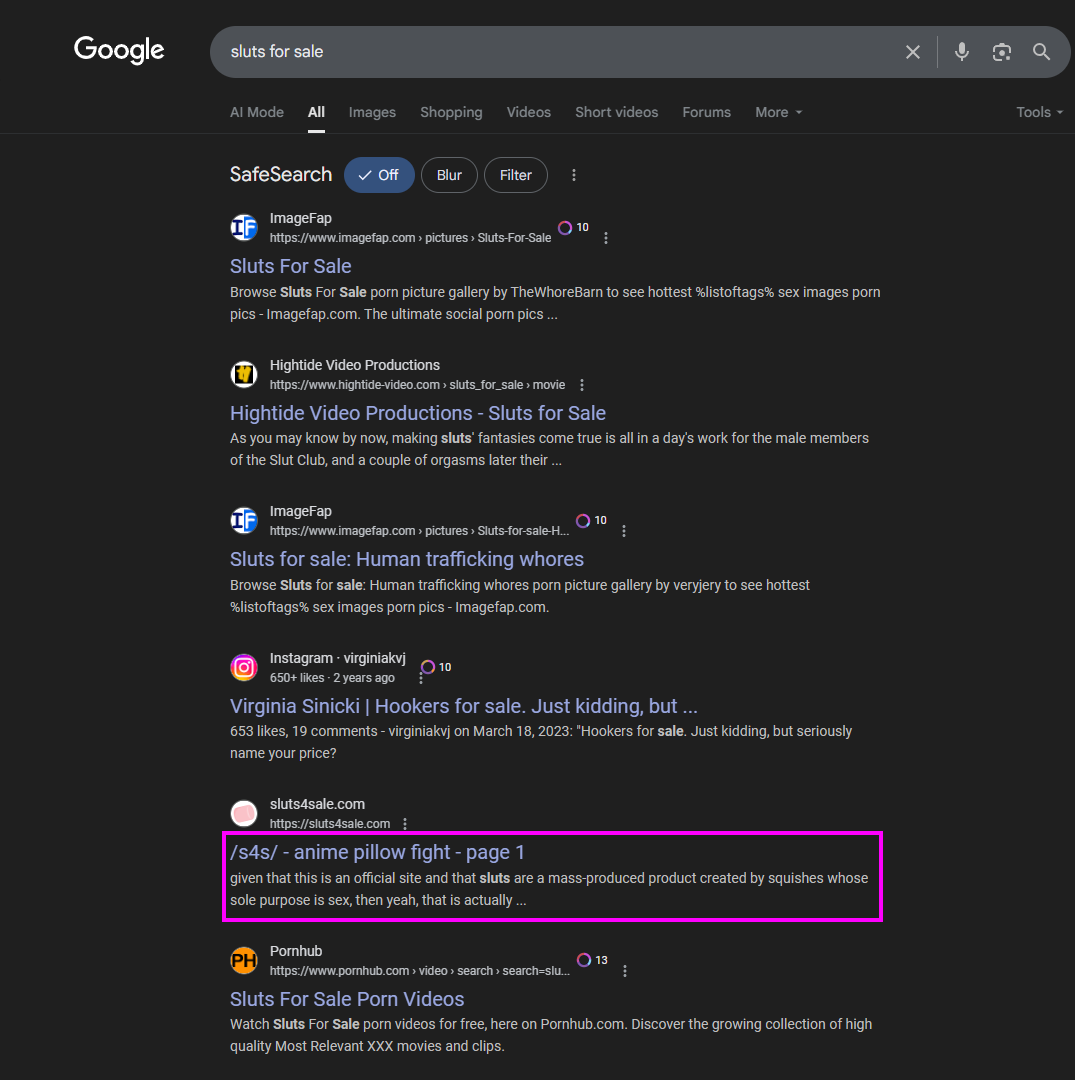This screenshot has height=1080, width=1075.
Task: Click the score badge next to the Pornhub result
Action: [592, 960]
